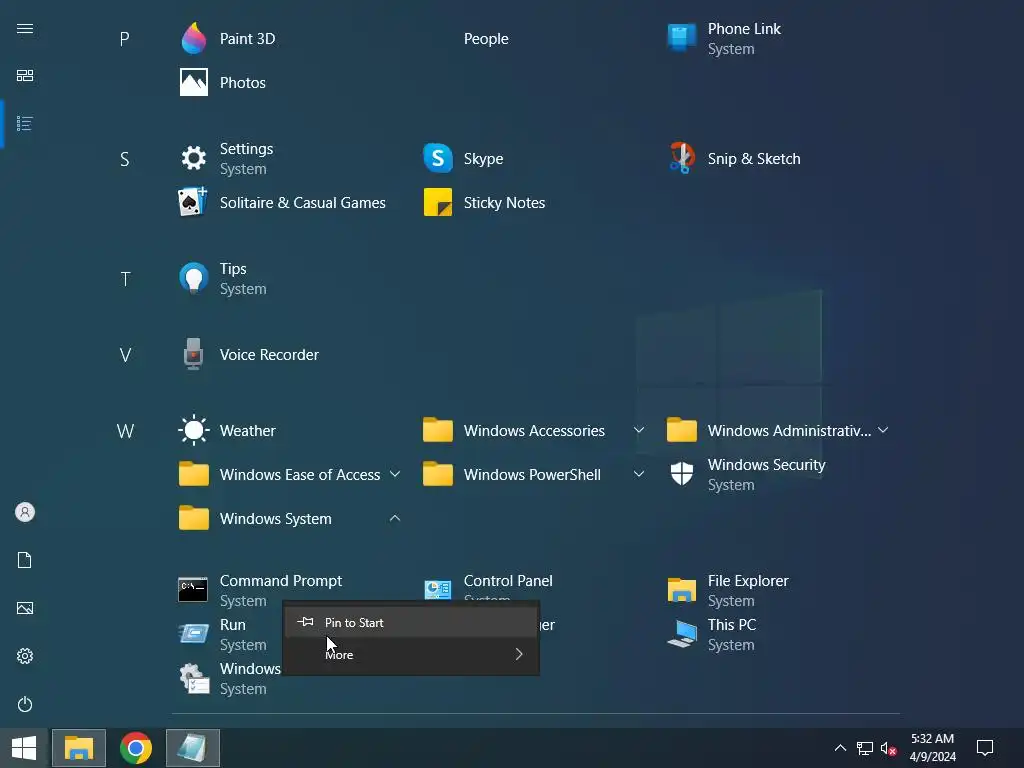Click the People app entry
Screen dimensions: 1024x768
pyautogui.click(x=486, y=39)
